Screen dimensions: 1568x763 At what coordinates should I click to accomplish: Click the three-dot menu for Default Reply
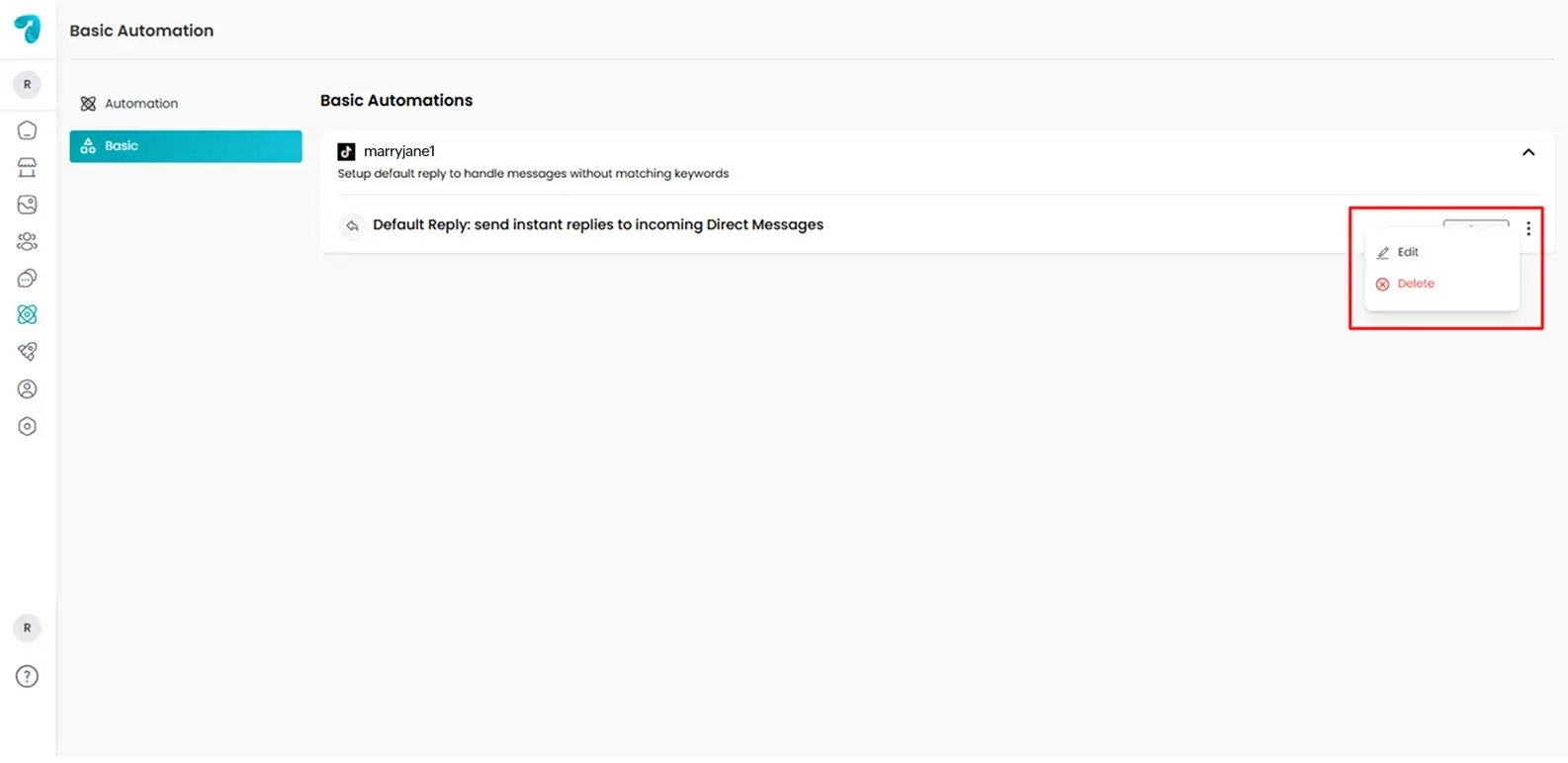[x=1528, y=228]
